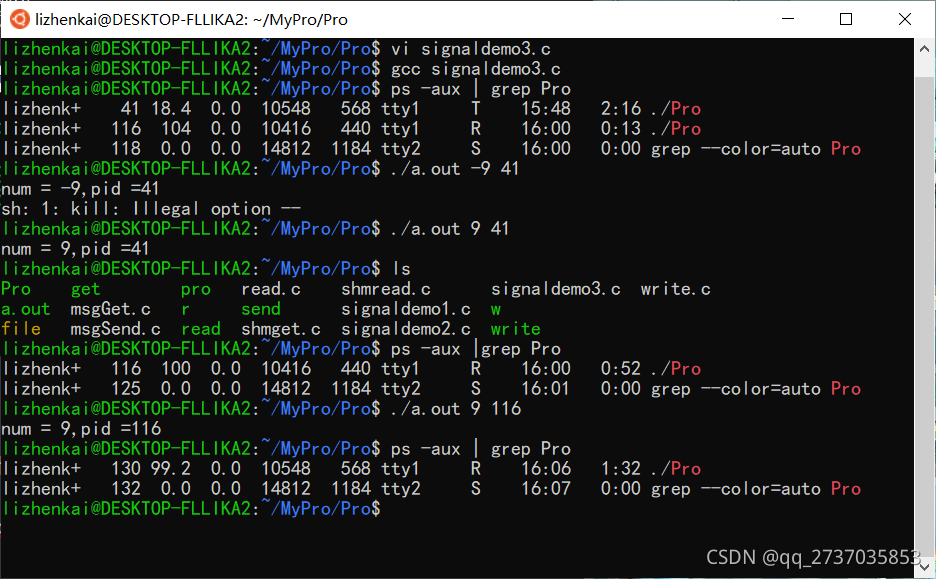Click green 'send' executable in listing

(261, 309)
